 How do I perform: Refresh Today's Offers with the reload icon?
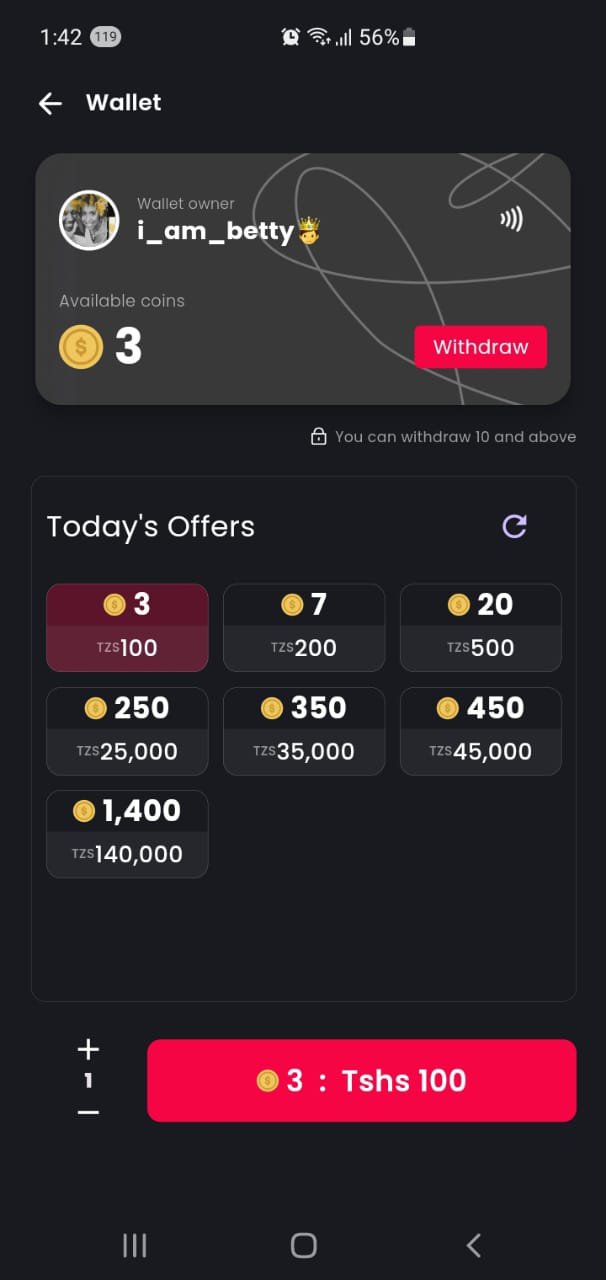click(x=514, y=526)
